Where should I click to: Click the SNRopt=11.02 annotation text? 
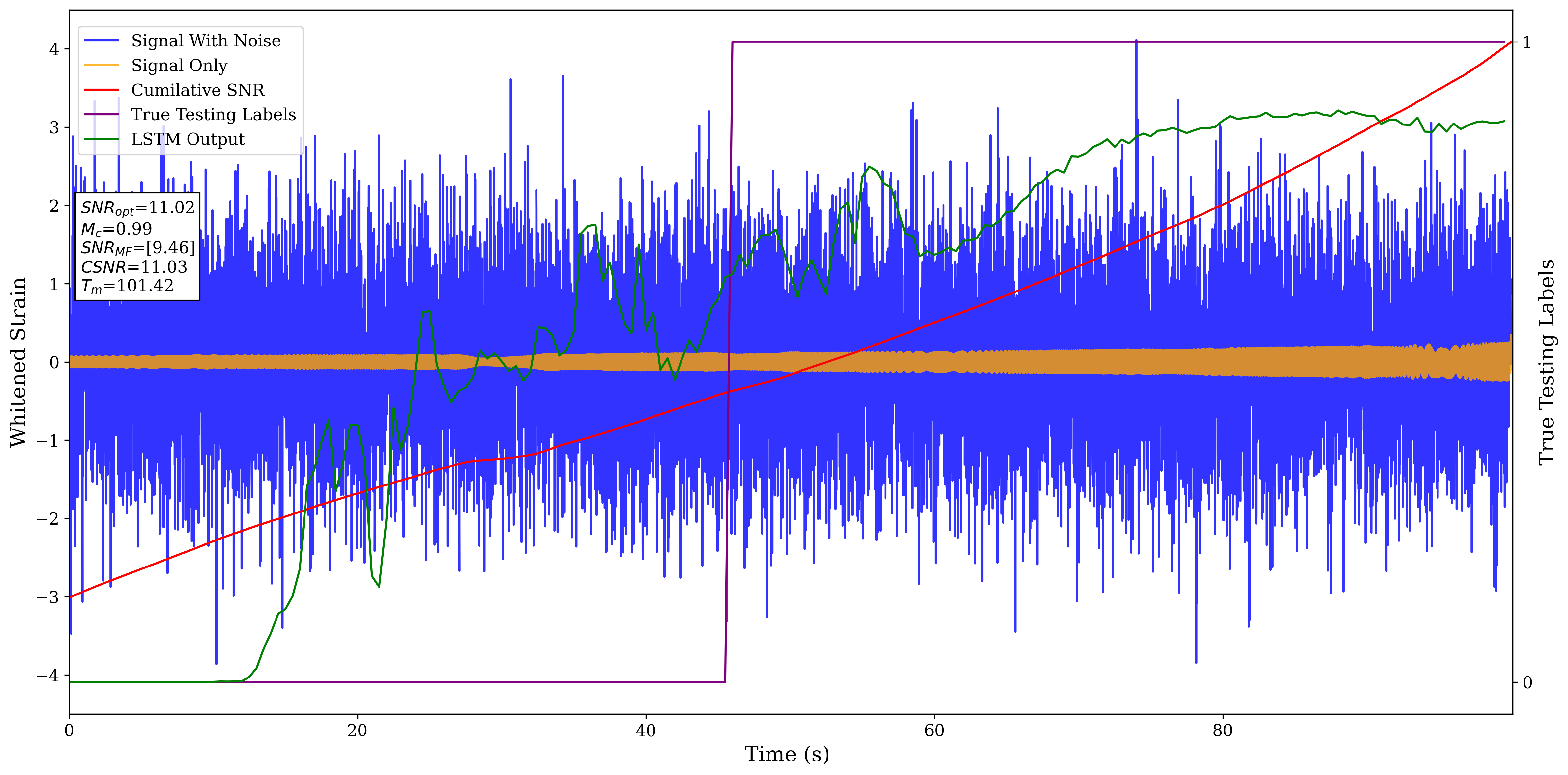point(137,208)
